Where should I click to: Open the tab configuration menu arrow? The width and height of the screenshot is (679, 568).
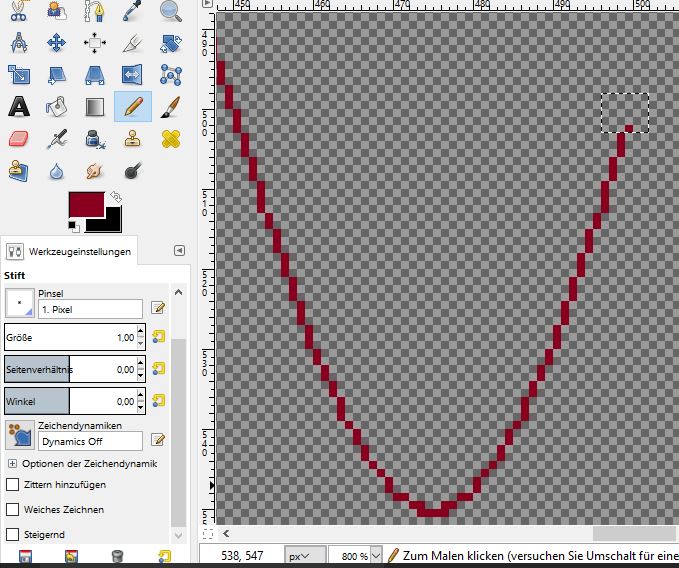point(179,251)
